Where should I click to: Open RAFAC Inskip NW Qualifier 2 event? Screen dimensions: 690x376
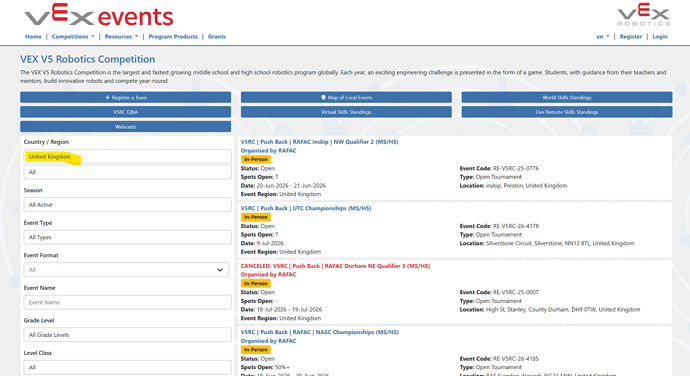[319, 142]
